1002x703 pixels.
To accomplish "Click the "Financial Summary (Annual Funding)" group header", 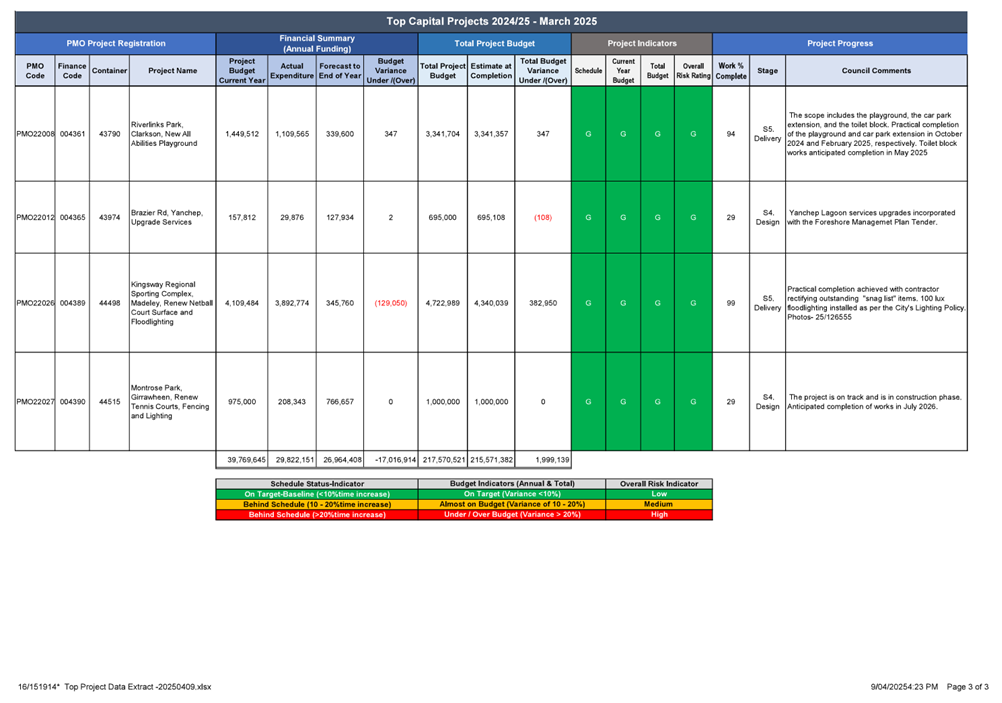I will click(x=317, y=43).
